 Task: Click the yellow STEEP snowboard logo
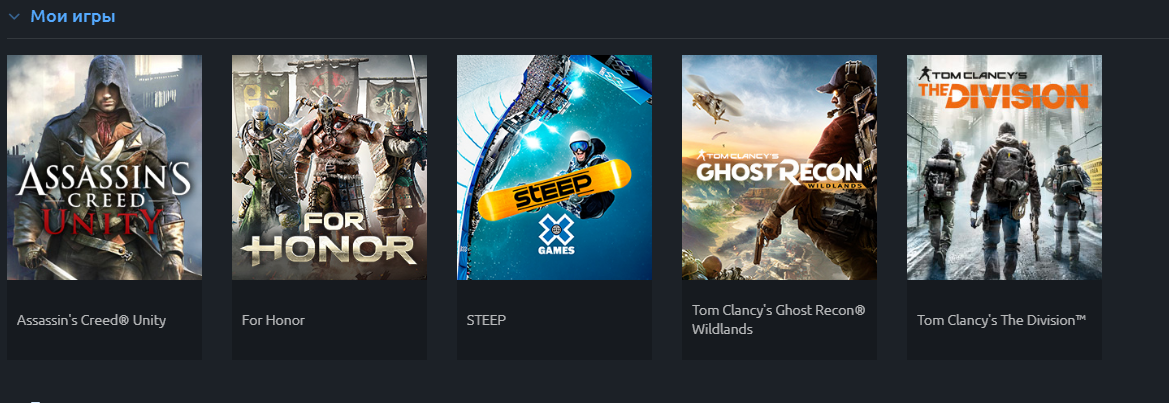point(554,188)
